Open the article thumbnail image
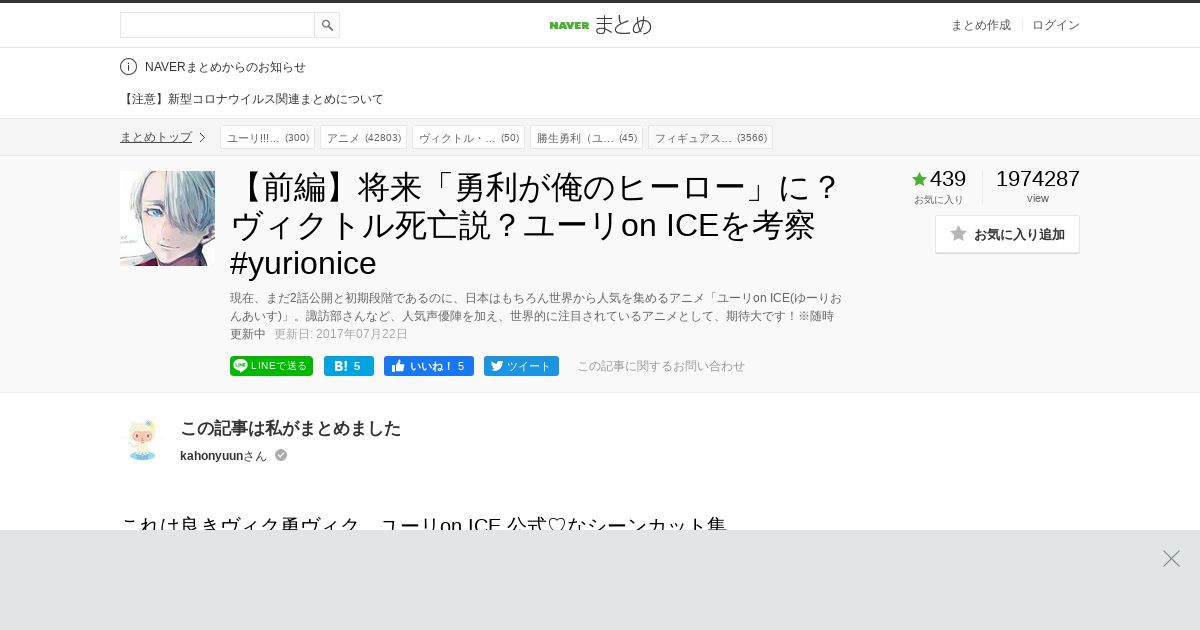The image size is (1200, 630). point(167,218)
